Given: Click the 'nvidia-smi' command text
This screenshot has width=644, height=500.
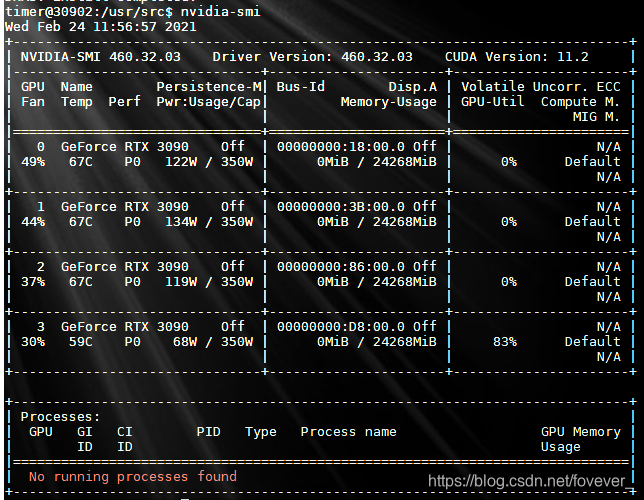Looking at the screenshot, I should [221, 12].
